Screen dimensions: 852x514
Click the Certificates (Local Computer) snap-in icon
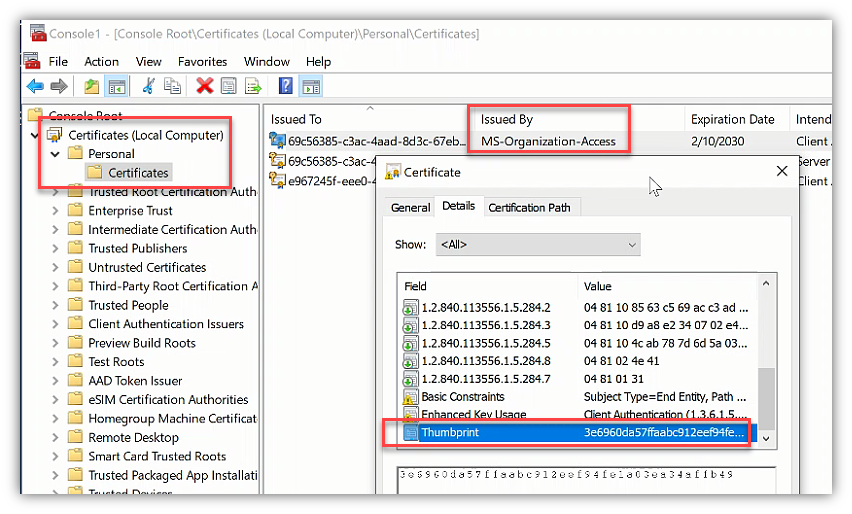pos(55,134)
